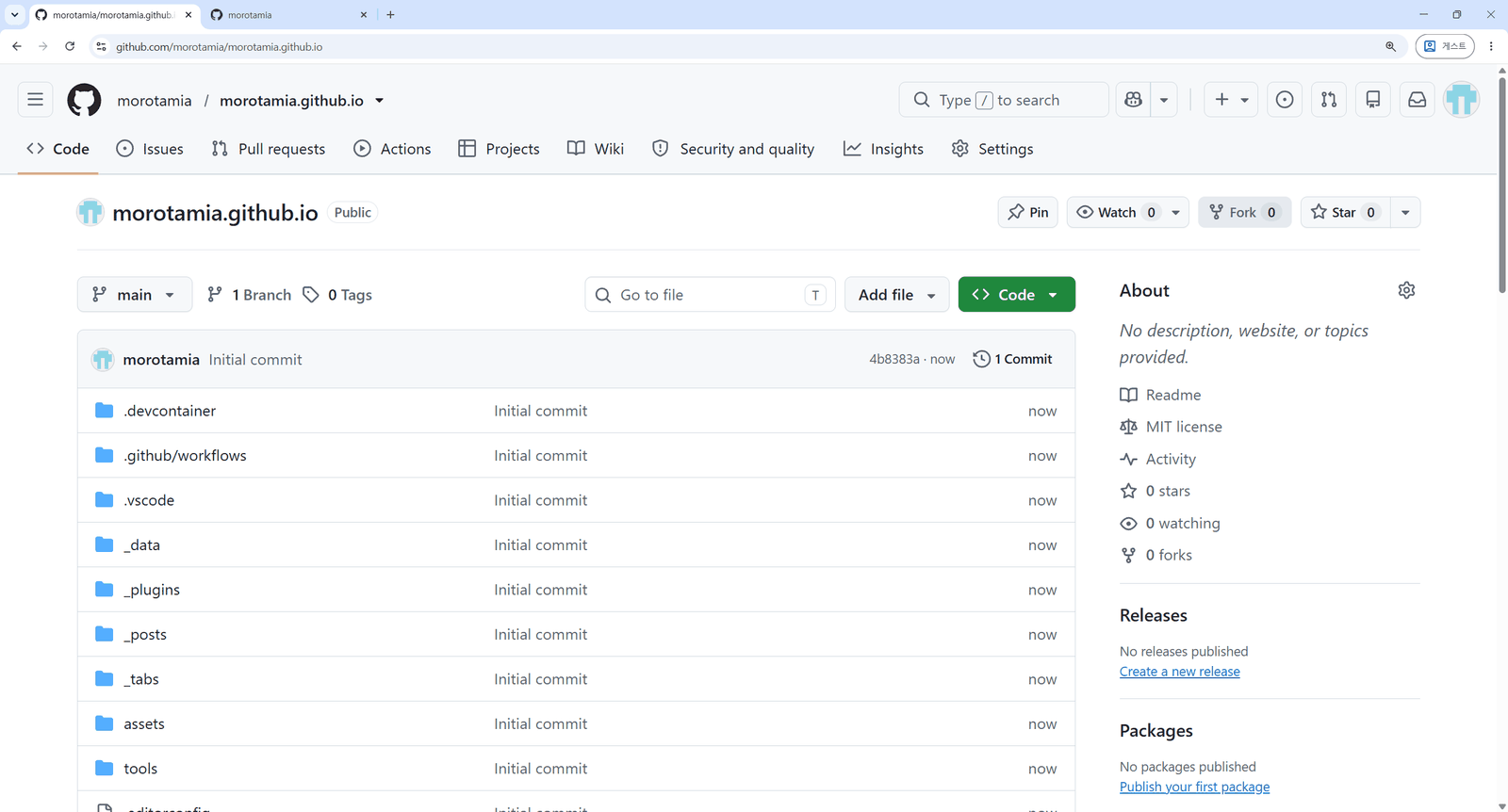Image resolution: width=1508 pixels, height=812 pixels.
Task: Open the Projects tab
Action: [x=499, y=149]
